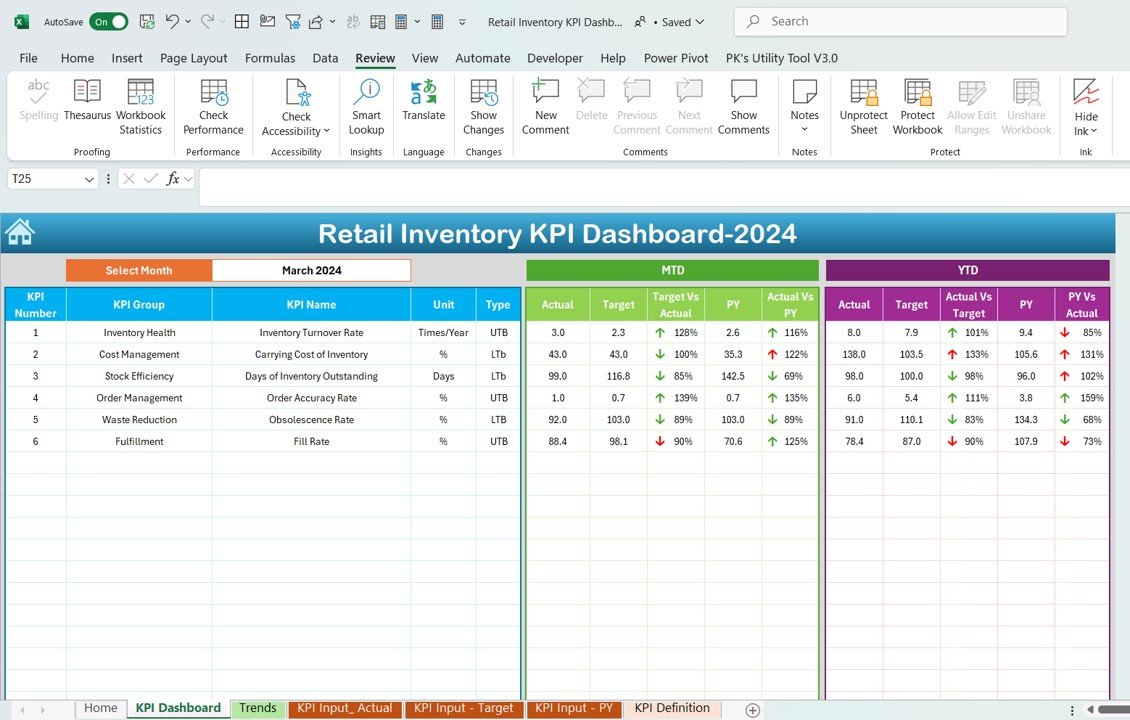Screen dimensions: 1130x720
Task: Click the sheet tab options dots
Action: pyautogui.click(x=1072, y=710)
